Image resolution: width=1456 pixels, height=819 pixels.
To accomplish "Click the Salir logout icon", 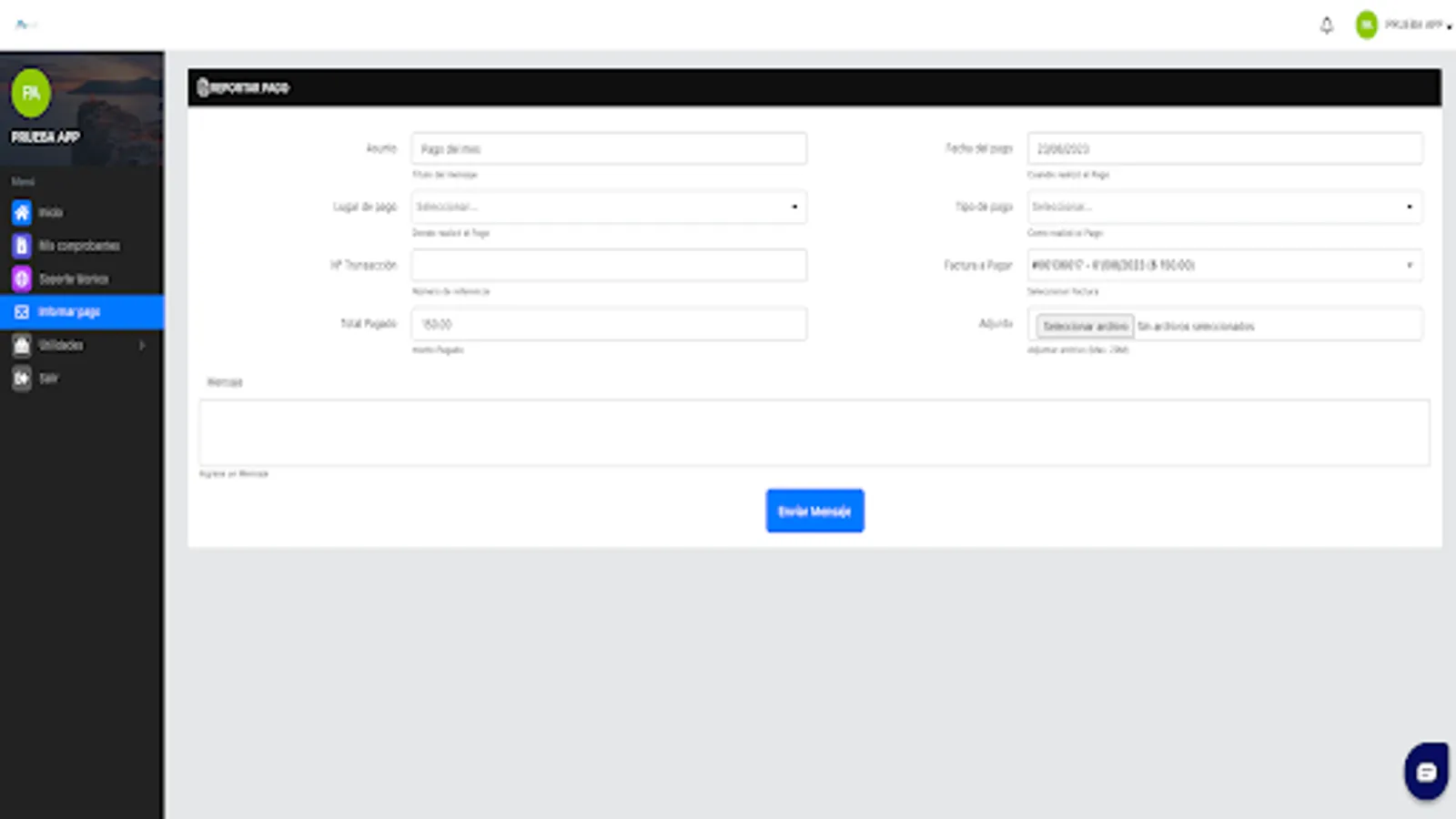I will (22, 378).
